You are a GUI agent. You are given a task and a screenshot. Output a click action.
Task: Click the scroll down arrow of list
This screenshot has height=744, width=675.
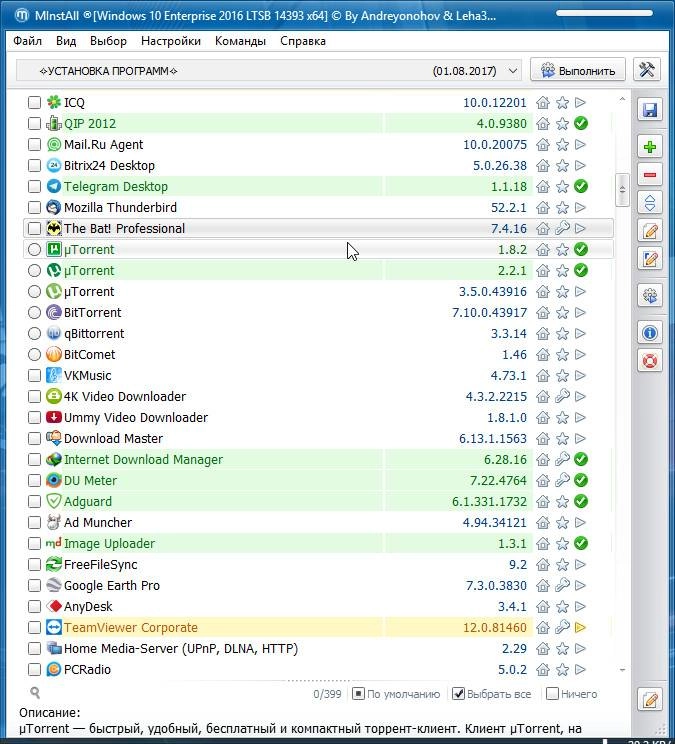(x=622, y=670)
